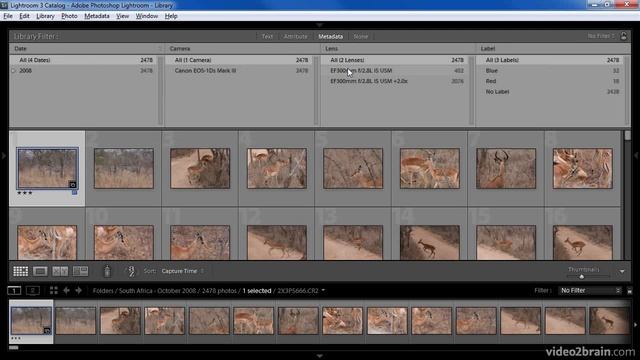The height and width of the screenshot is (360, 640).
Task: Click badge on first filmstrip thumbnail
Action: click(x=47, y=330)
